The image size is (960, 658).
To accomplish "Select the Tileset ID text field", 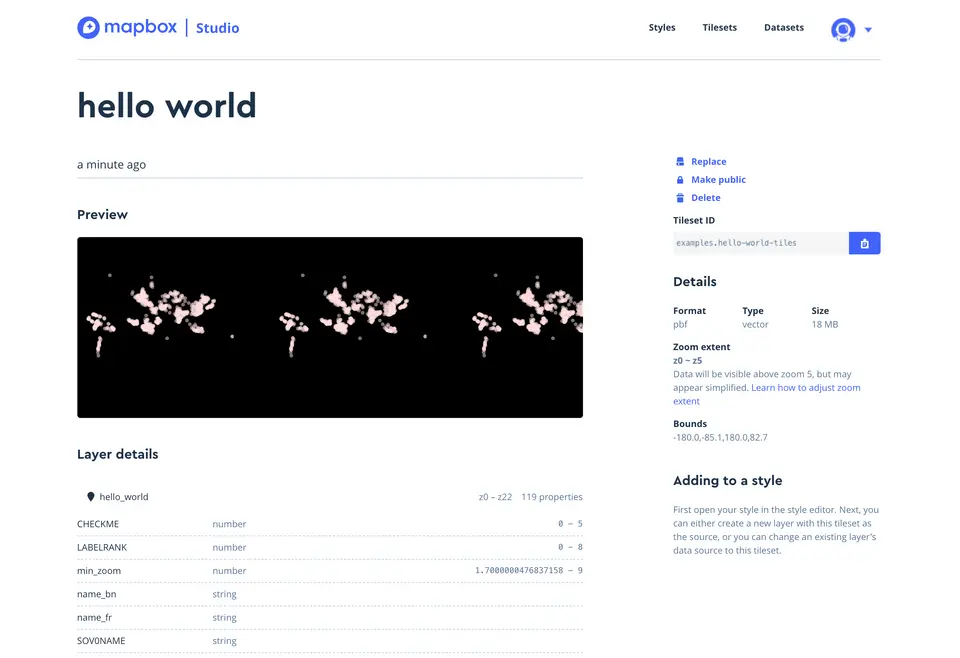I will pyautogui.click(x=760, y=243).
